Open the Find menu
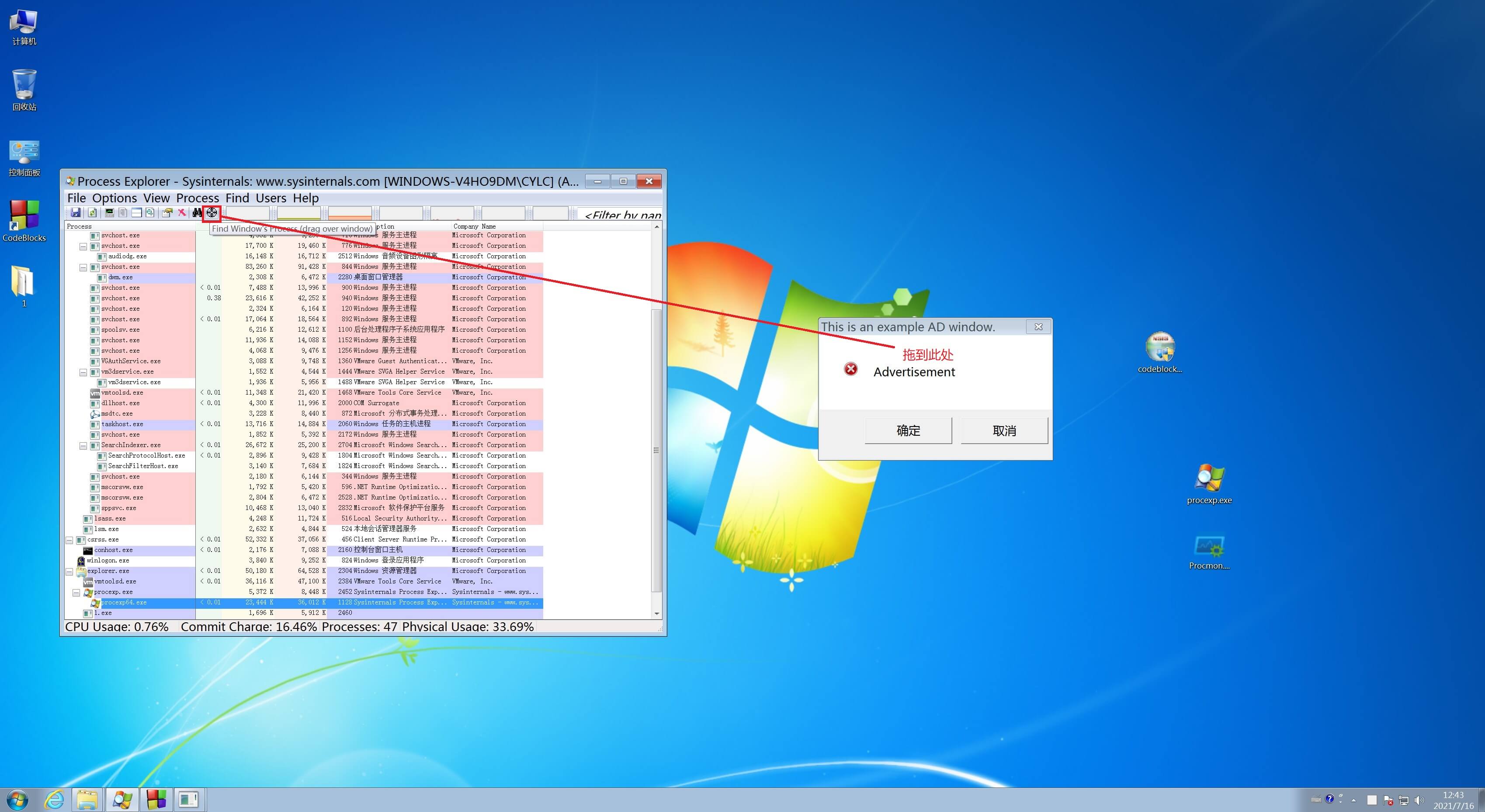Image resolution: width=1485 pixels, height=812 pixels. pyautogui.click(x=237, y=198)
